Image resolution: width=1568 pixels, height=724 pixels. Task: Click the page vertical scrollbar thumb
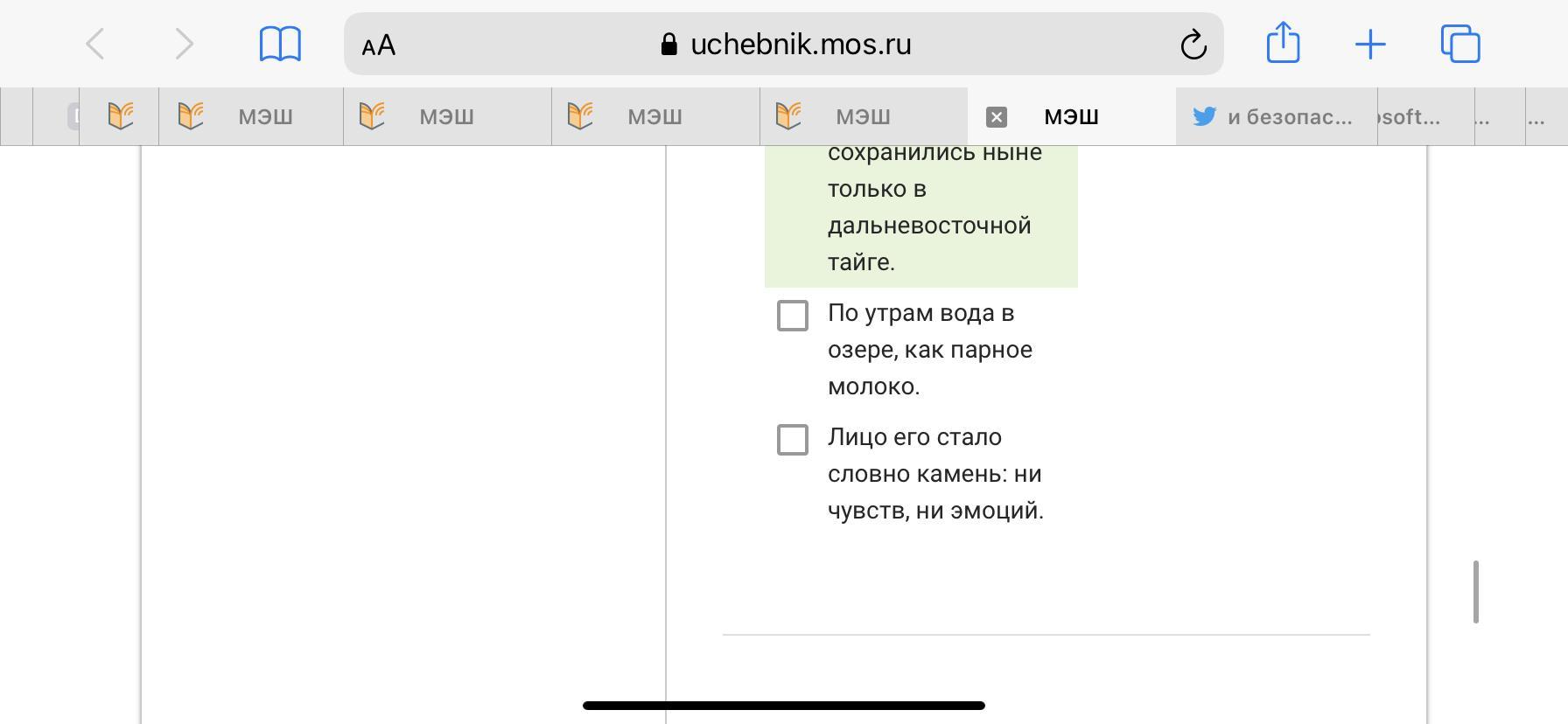pos(1476,592)
